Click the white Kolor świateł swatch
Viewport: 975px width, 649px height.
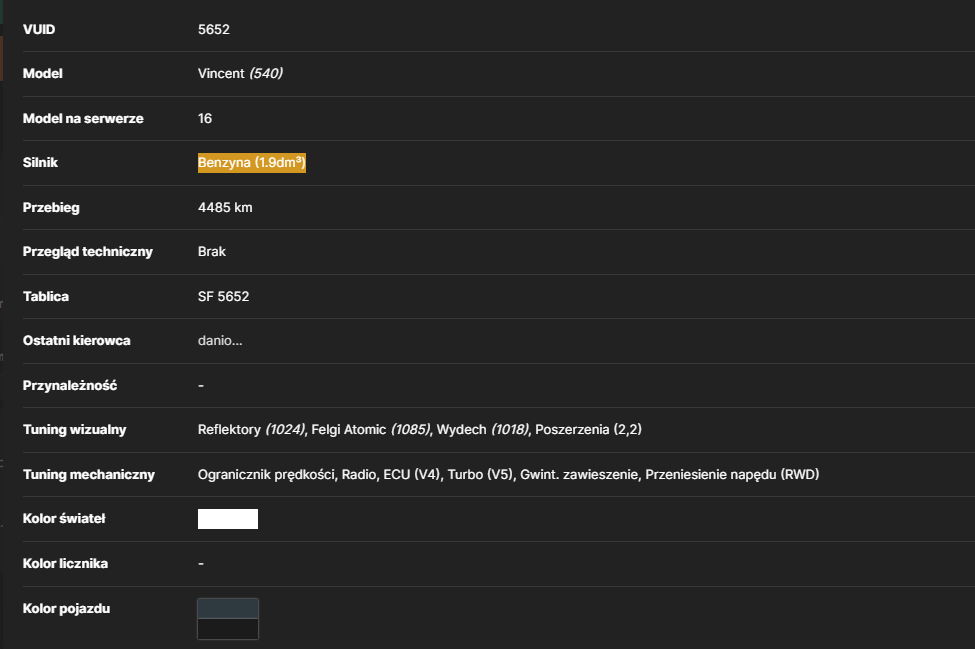228,518
